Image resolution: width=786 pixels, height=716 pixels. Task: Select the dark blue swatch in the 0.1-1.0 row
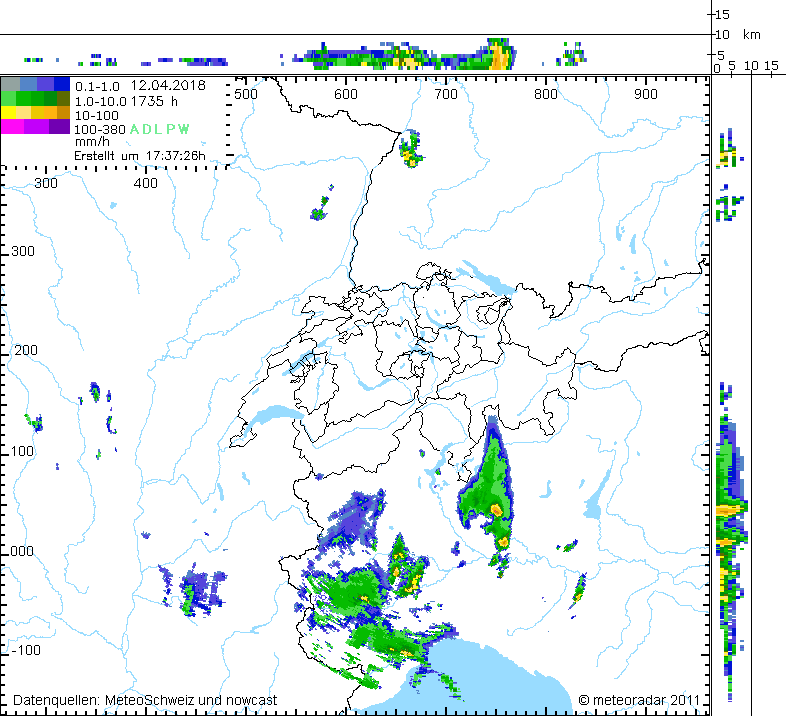point(62,84)
